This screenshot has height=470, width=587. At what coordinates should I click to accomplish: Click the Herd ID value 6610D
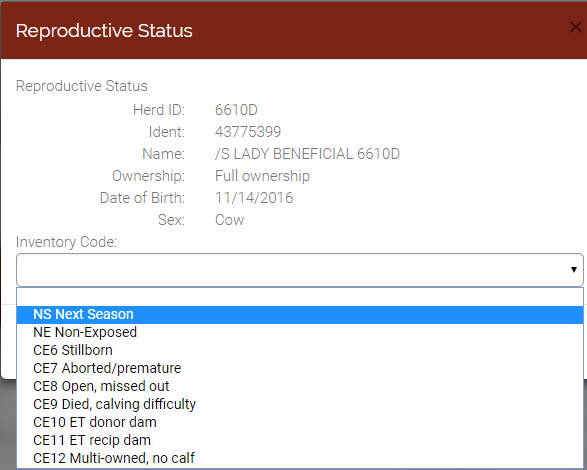tap(236, 110)
